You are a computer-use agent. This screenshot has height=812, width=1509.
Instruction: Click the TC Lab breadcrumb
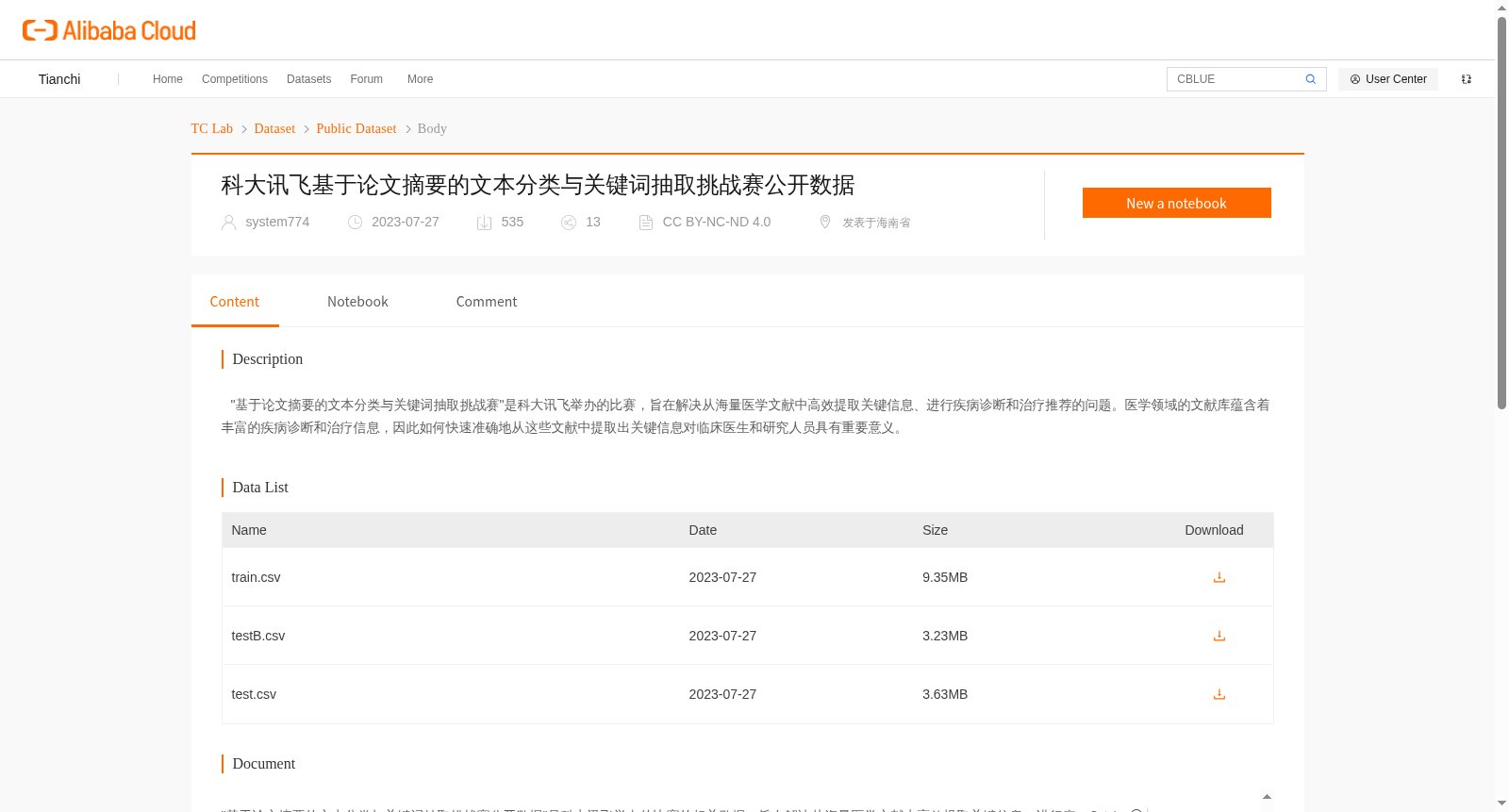[211, 128]
